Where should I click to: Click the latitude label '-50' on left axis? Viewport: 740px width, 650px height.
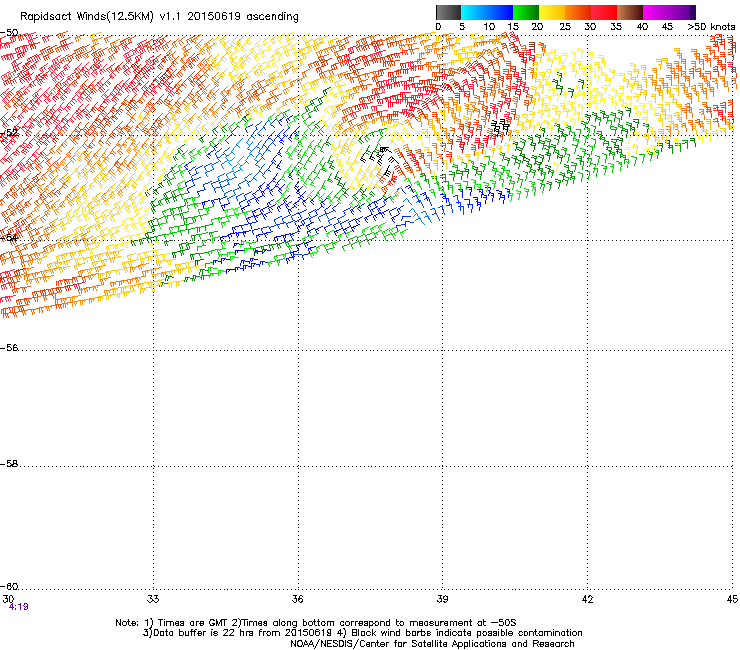click(x=9, y=33)
